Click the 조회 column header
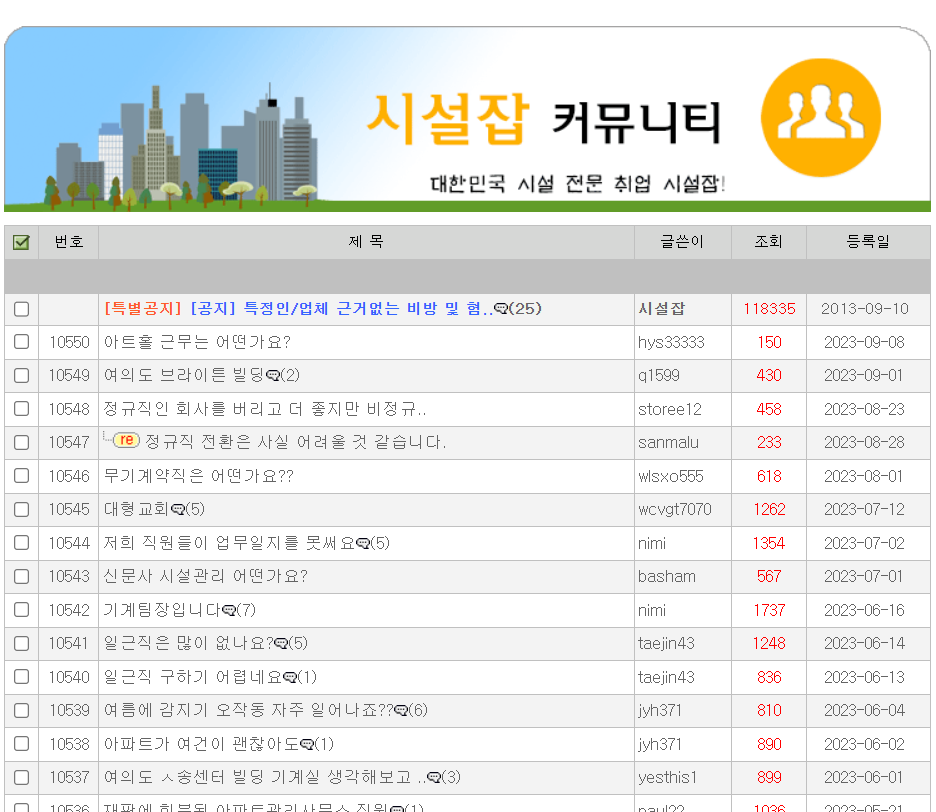 (768, 242)
